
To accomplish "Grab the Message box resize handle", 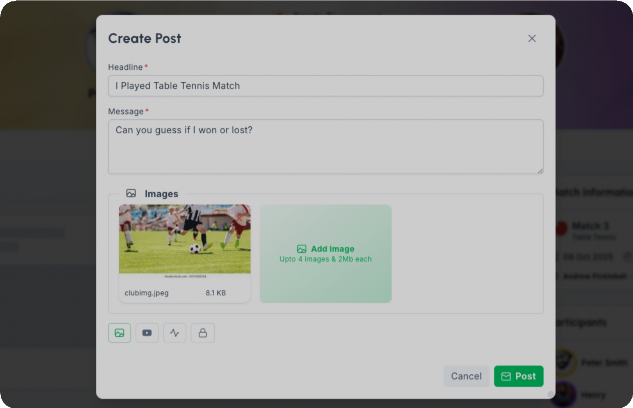I will click(539, 170).
